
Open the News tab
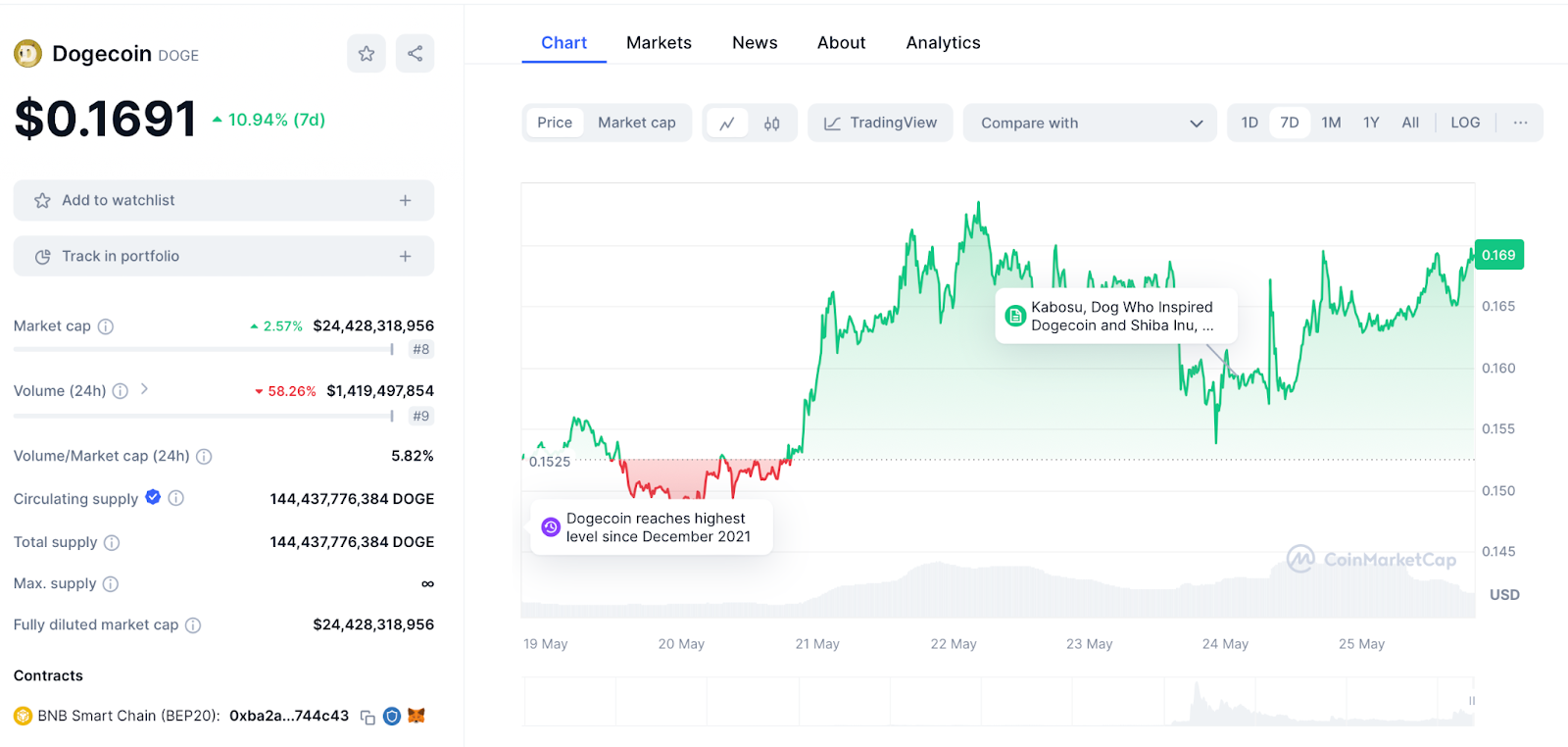click(x=755, y=43)
